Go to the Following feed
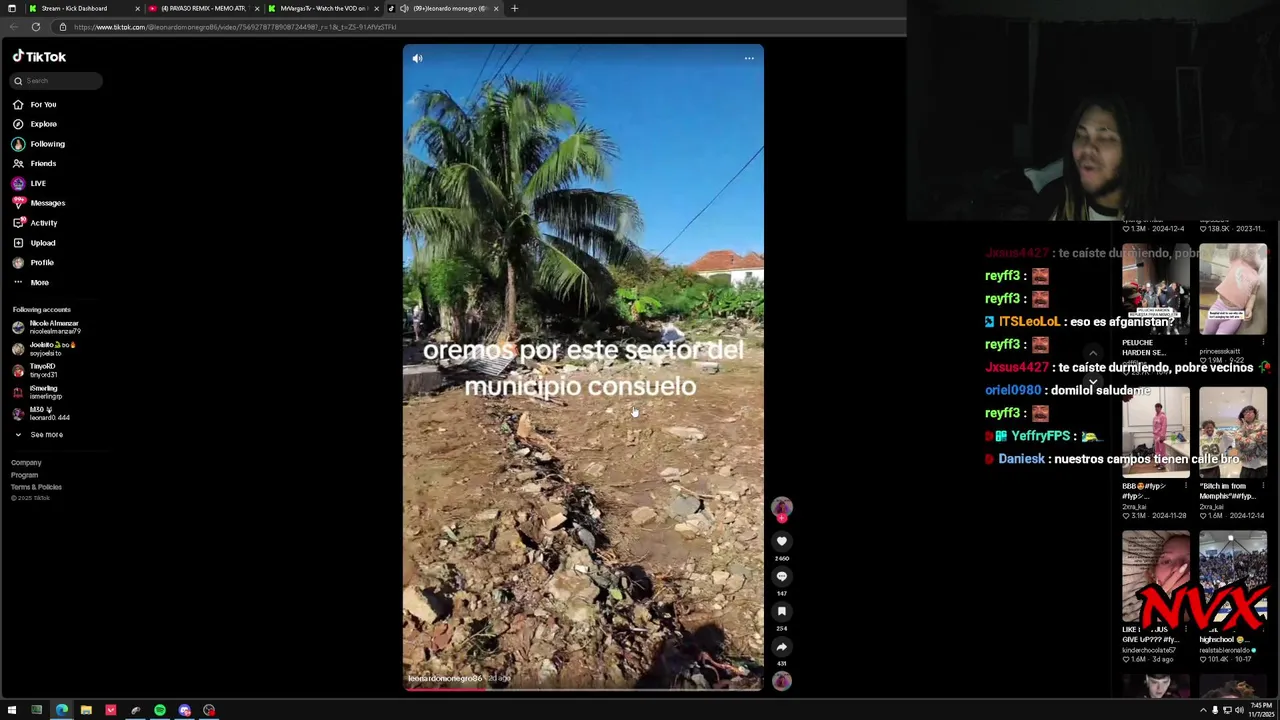Viewport: 1280px width, 720px height. click(39, 144)
